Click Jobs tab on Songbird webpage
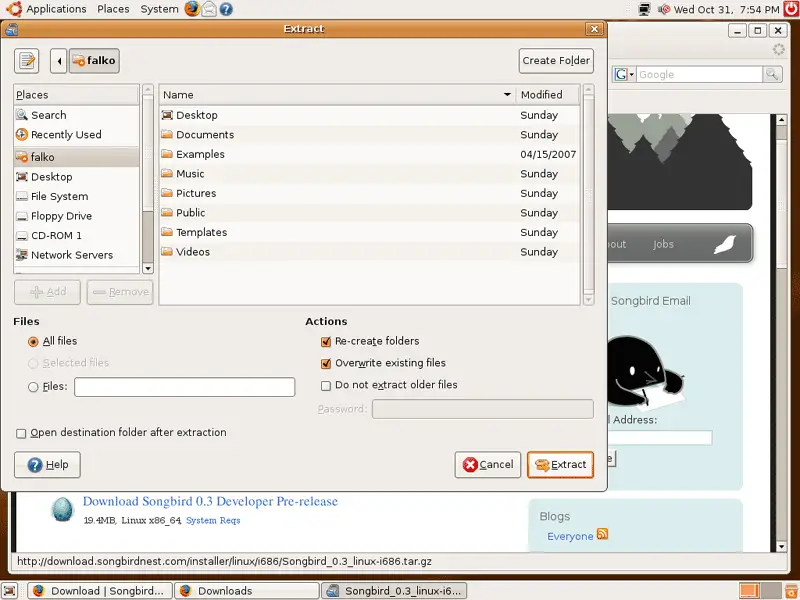 point(663,244)
